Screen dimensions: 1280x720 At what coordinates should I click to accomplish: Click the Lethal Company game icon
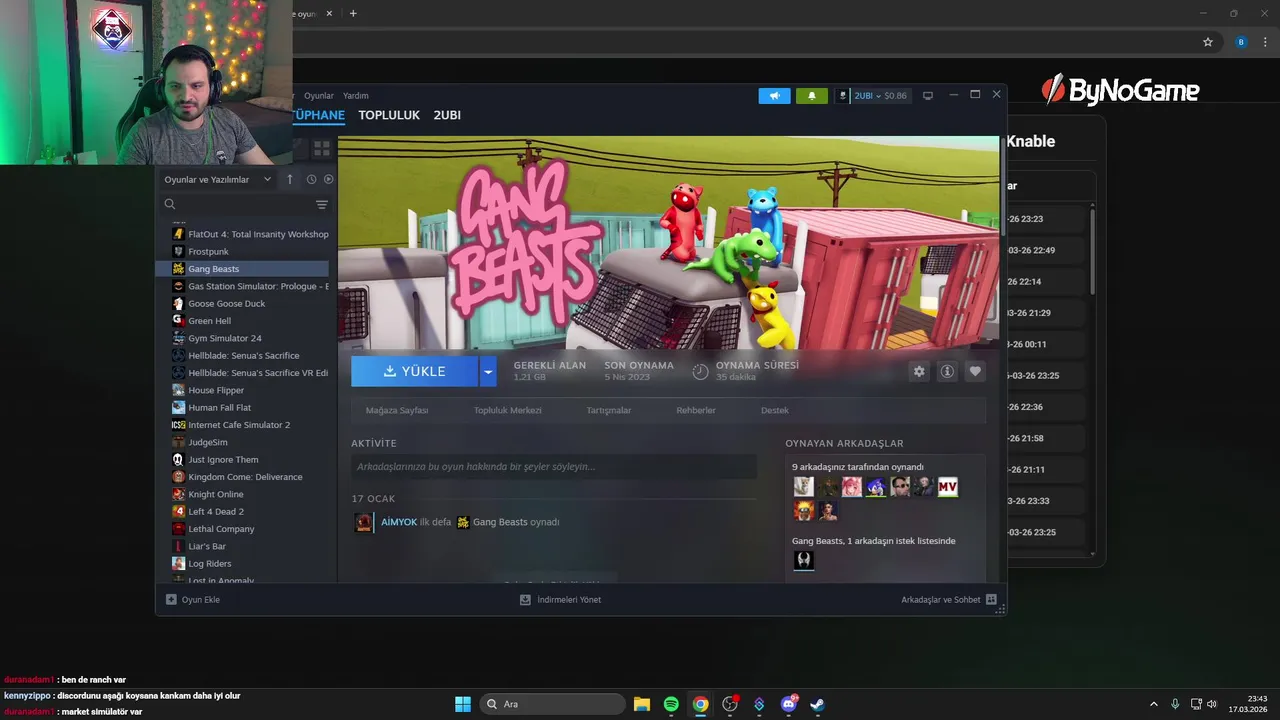(179, 529)
